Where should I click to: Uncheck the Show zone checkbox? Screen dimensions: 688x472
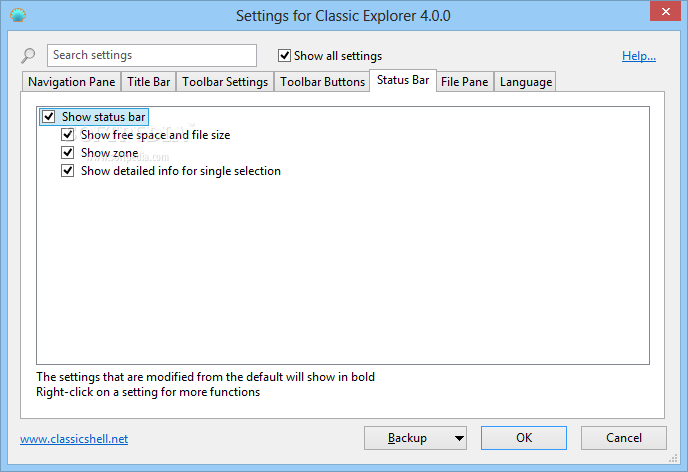point(68,153)
